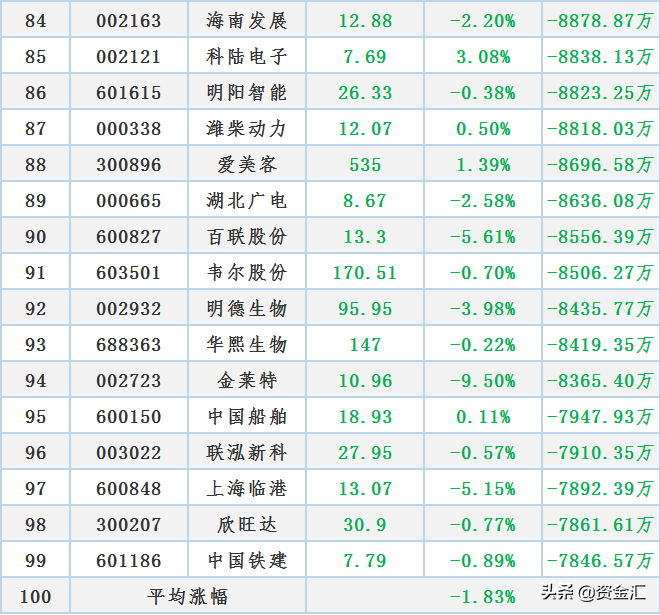
Task: Select row number 100
Action: click(x=35, y=597)
